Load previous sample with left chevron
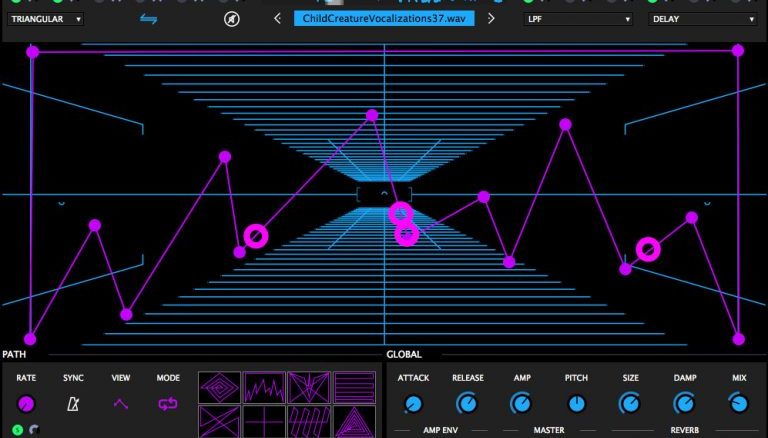This screenshot has height=438, width=768. point(277,19)
